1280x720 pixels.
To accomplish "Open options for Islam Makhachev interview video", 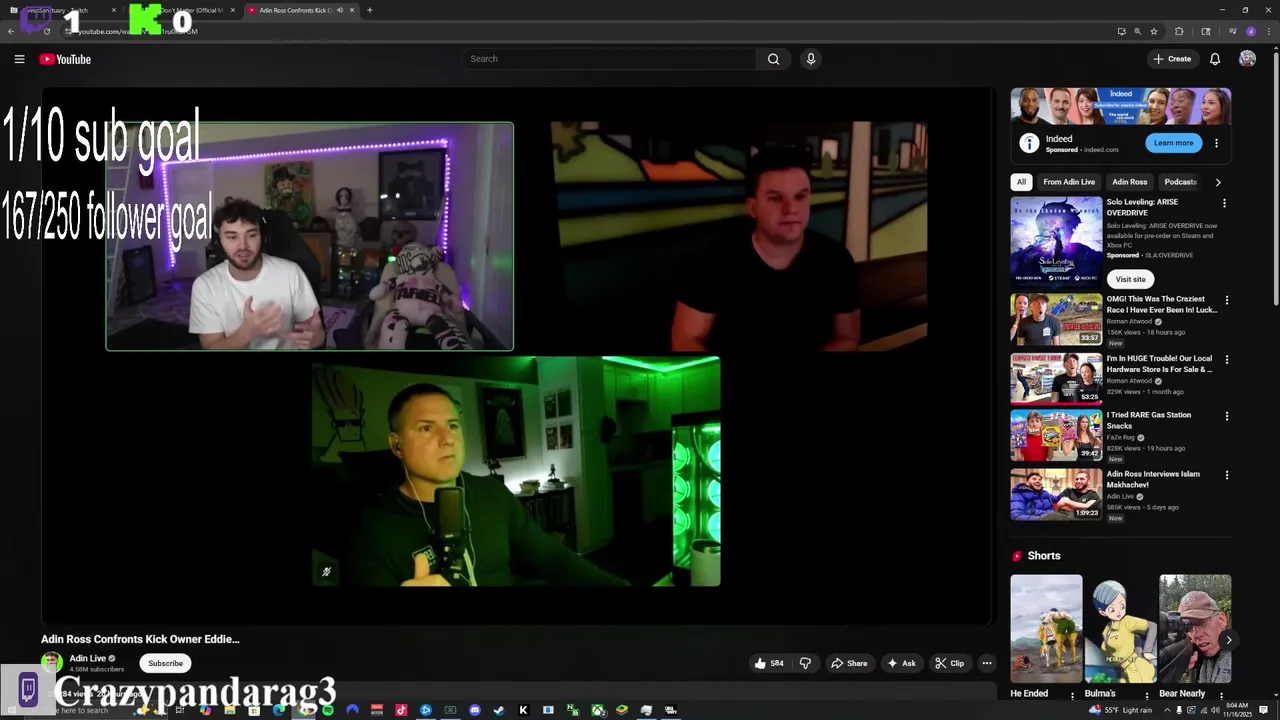I will coord(1226,475).
